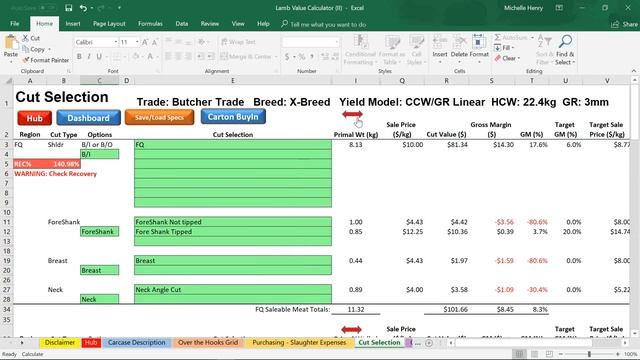This screenshot has height=360, width=640.
Task: Toggle Bold formatting
Action: pyautogui.click(x=79, y=56)
